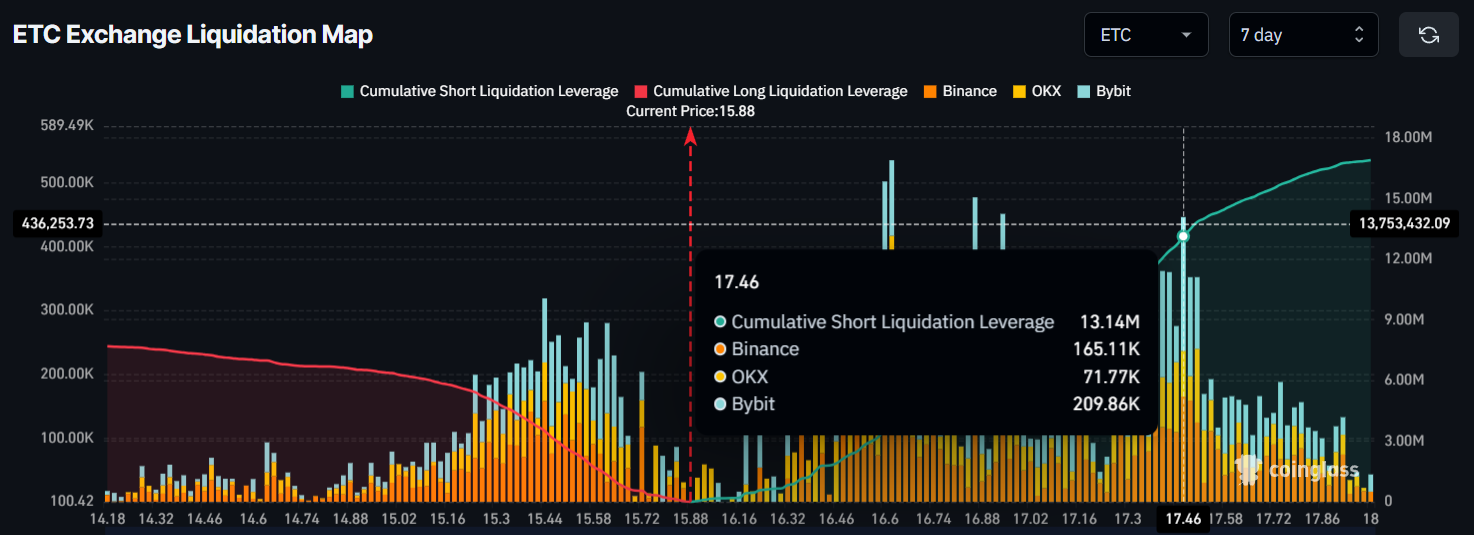Open the 7 day range selector
This screenshot has height=535, width=1474.
point(1290,35)
